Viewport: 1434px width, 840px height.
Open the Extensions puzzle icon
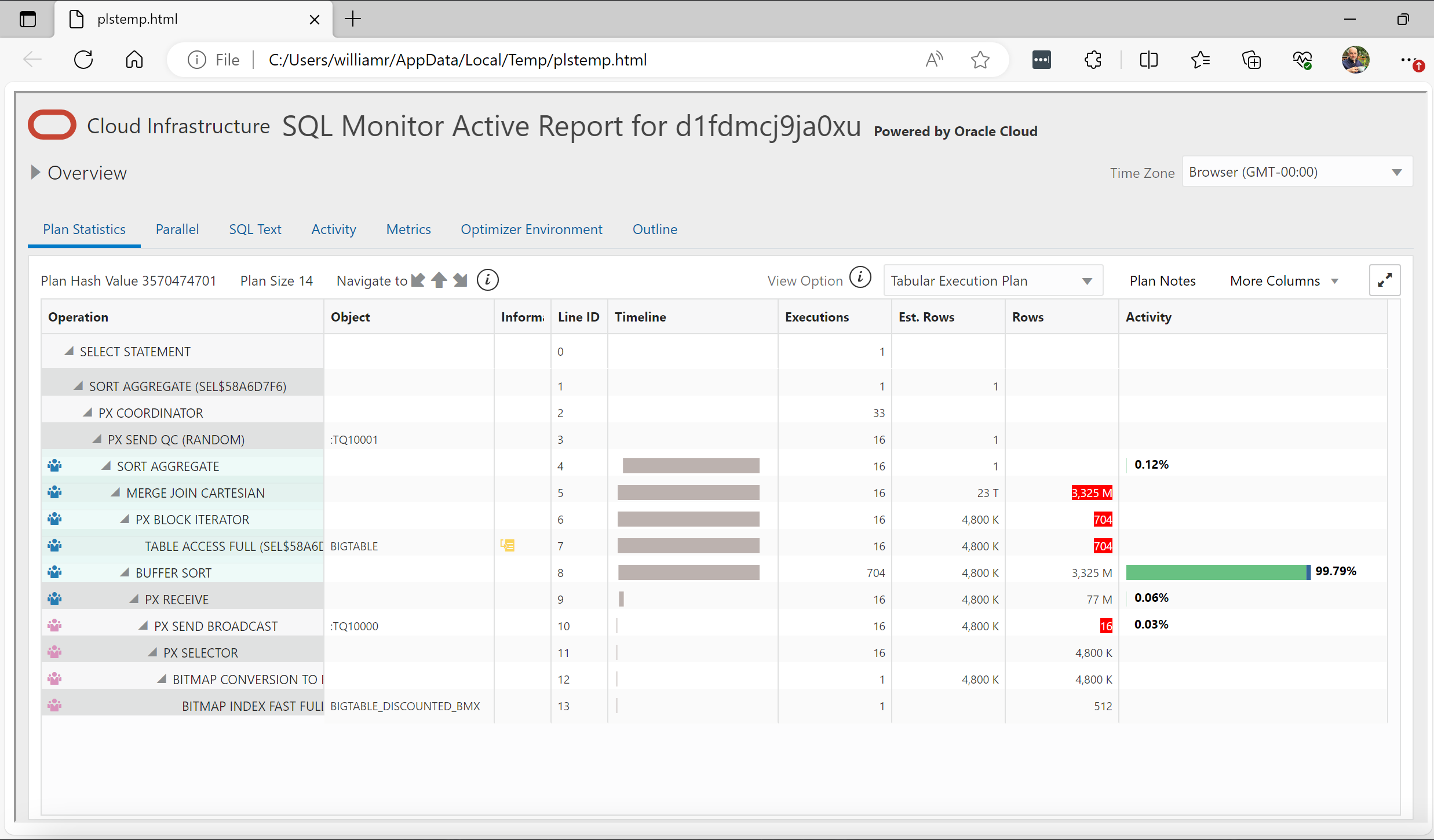(1093, 60)
